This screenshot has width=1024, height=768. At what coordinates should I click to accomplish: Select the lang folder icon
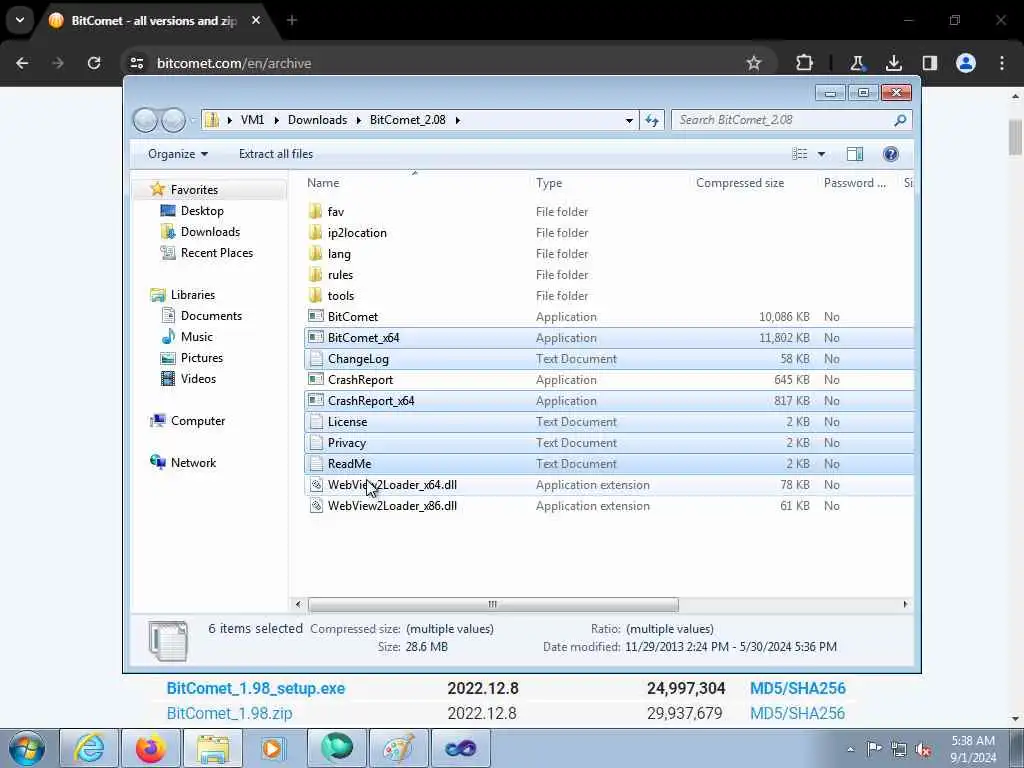(x=316, y=253)
